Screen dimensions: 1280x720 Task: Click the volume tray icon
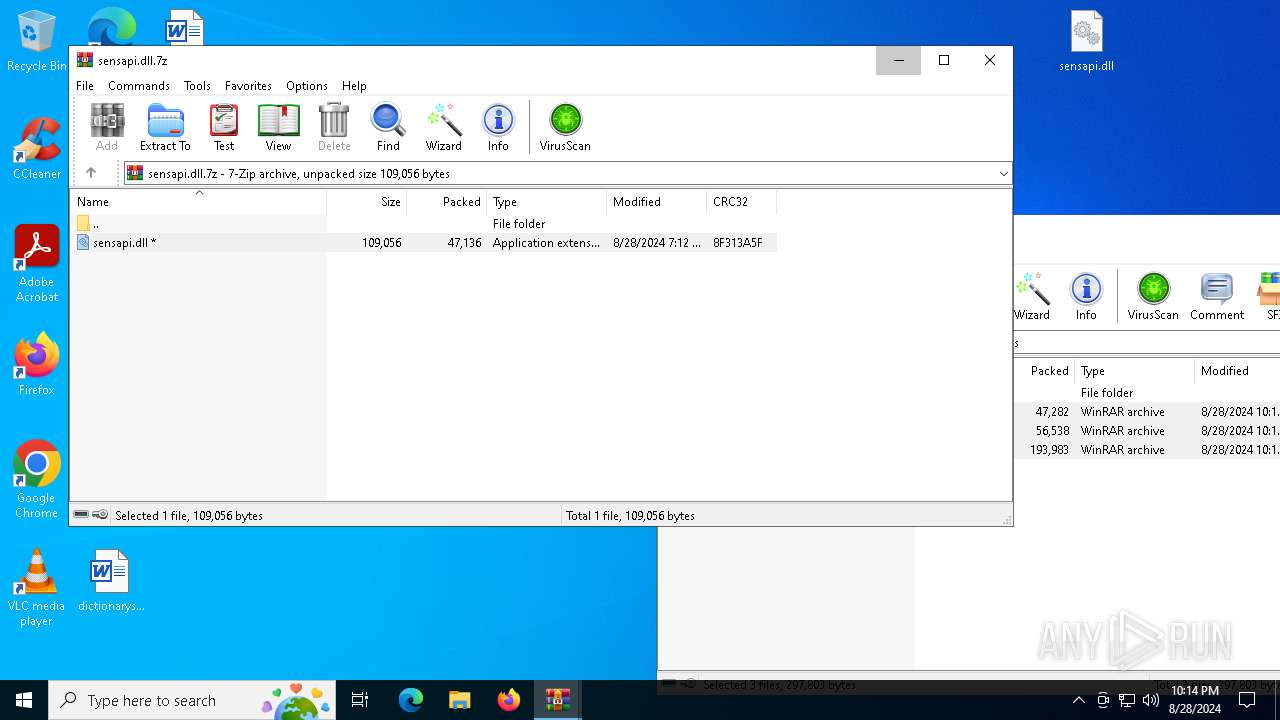(1150, 700)
